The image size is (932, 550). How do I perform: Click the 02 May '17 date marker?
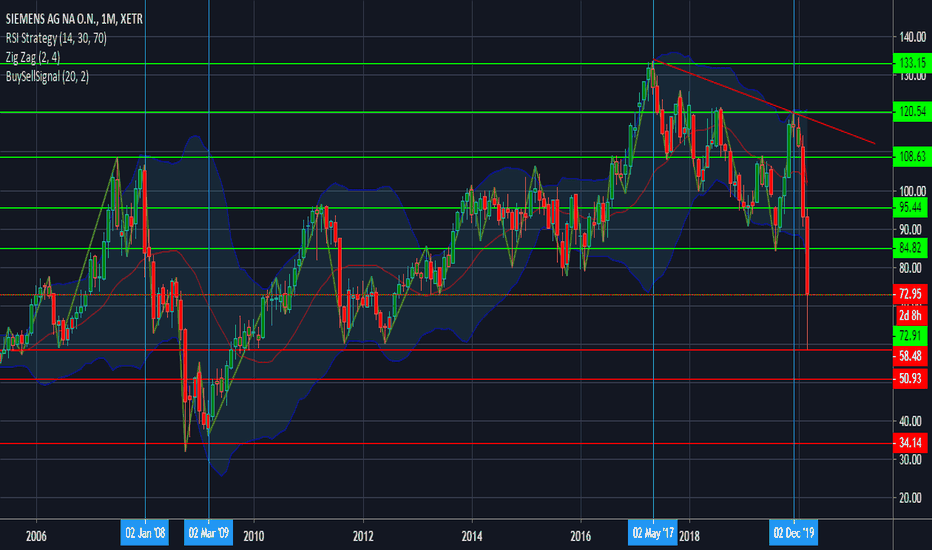[x=653, y=533]
